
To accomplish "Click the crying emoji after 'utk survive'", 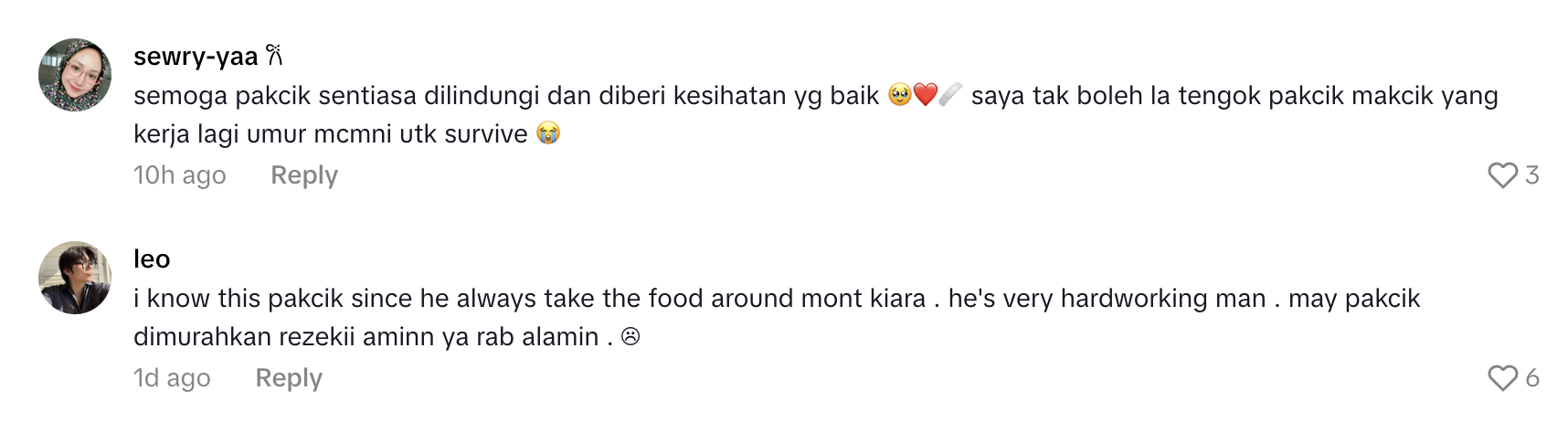I will [x=548, y=134].
